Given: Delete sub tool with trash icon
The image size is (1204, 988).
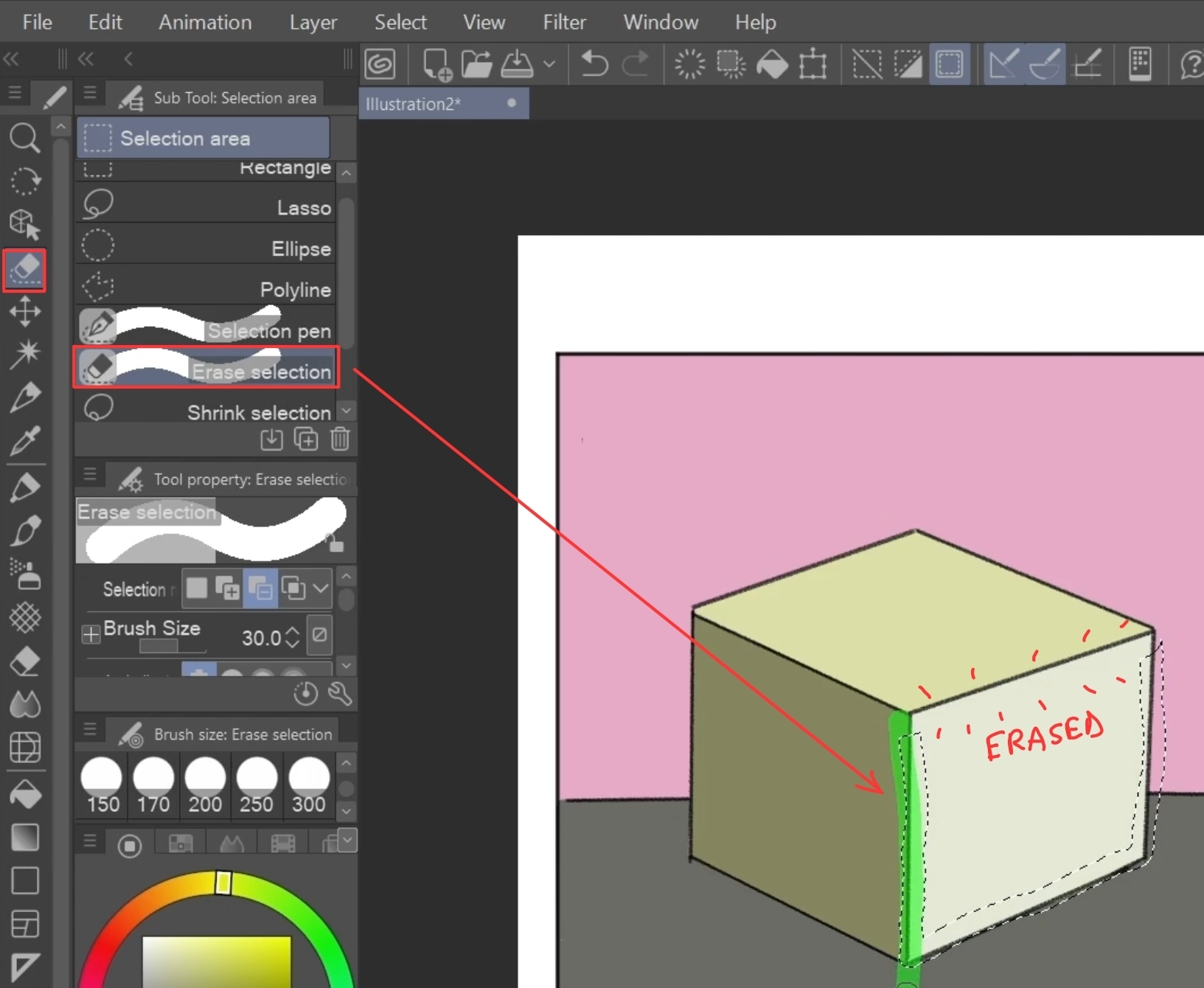Looking at the screenshot, I should tap(340, 439).
